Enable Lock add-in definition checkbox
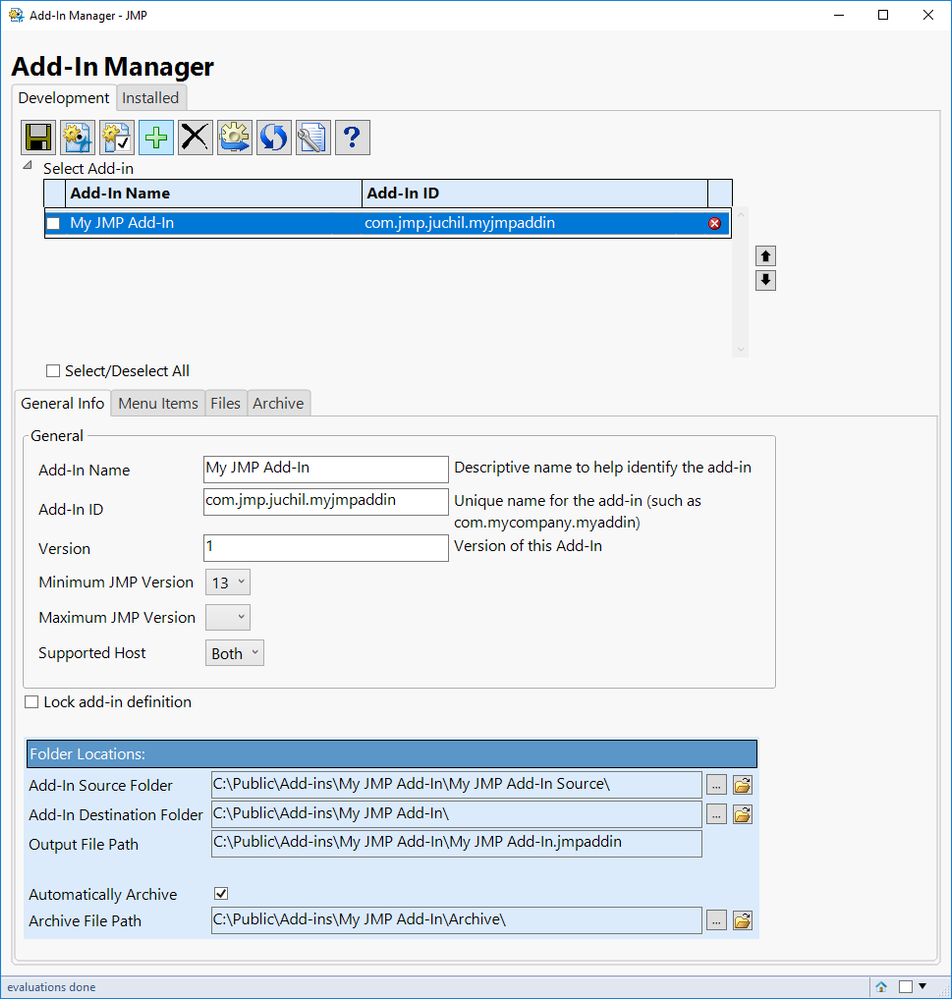 coord(31,702)
